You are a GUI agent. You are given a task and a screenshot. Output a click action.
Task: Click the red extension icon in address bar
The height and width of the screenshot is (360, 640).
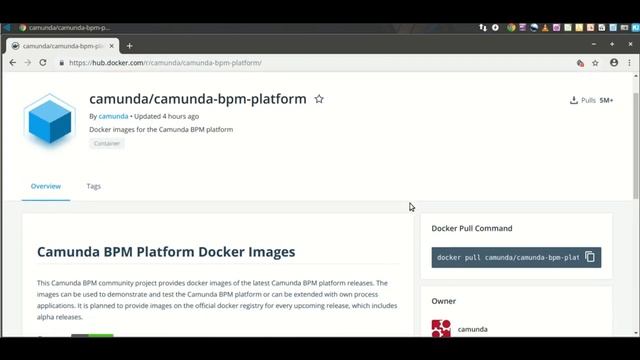tap(580, 63)
